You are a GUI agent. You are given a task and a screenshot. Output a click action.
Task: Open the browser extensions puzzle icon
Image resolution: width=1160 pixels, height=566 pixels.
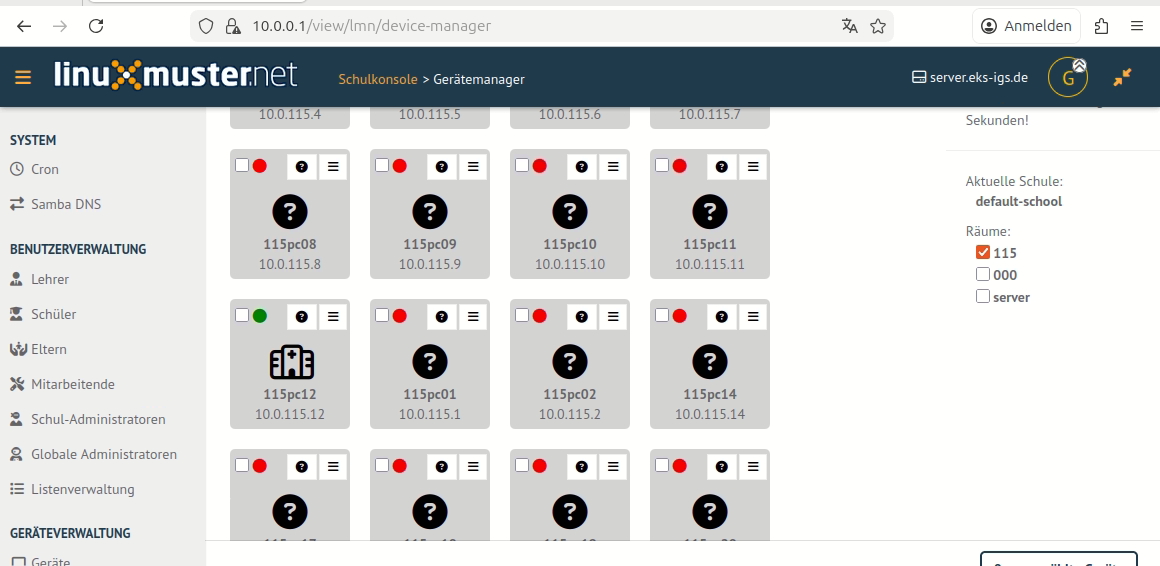point(1102,26)
